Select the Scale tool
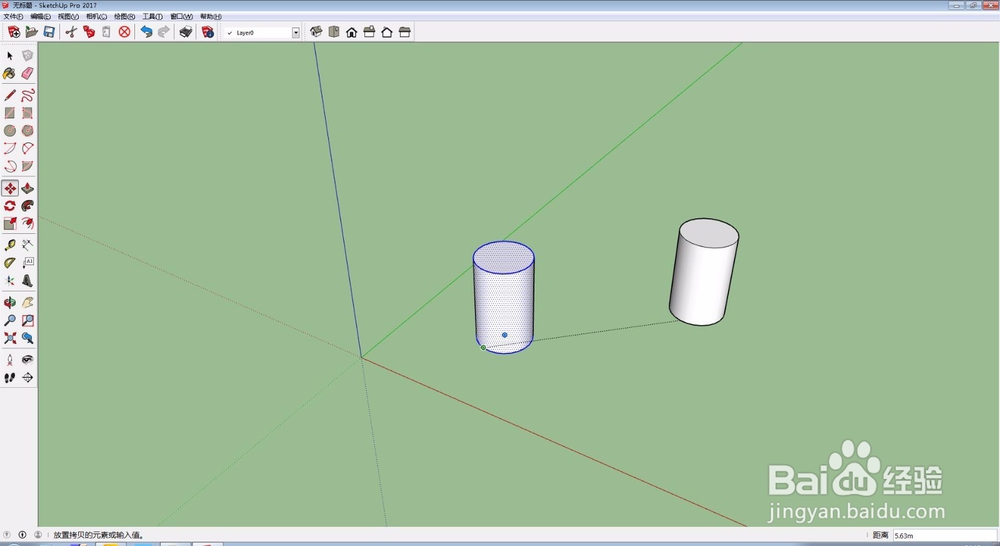 pyautogui.click(x=10, y=223)
